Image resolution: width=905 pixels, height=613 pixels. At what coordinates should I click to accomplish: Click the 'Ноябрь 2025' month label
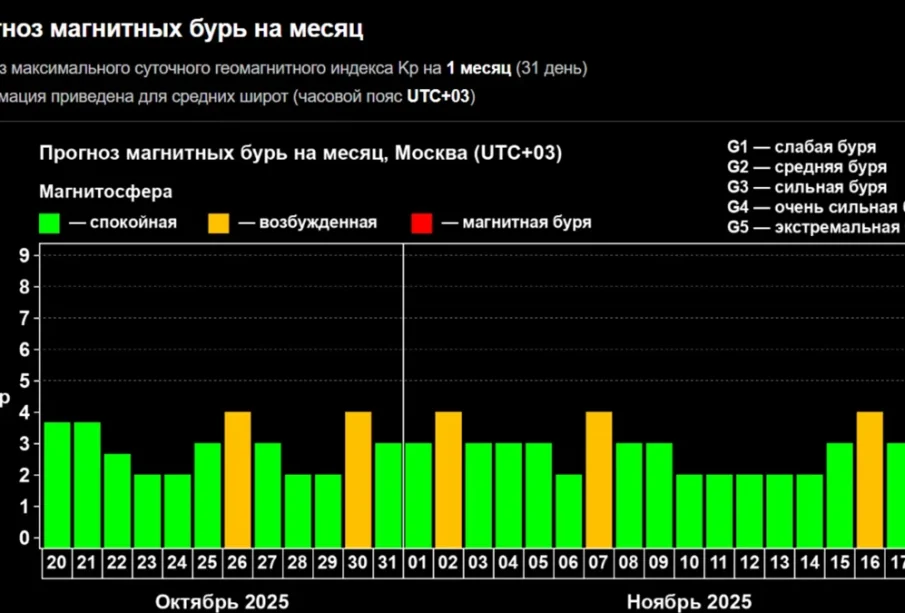[689, 601]
